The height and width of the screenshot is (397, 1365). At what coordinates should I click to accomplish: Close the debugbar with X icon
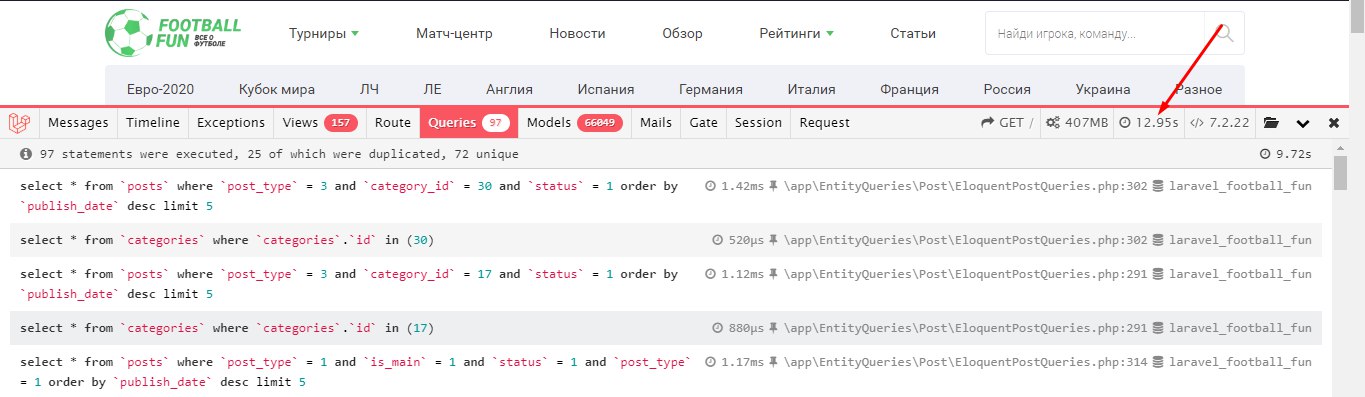point(1333,123)
